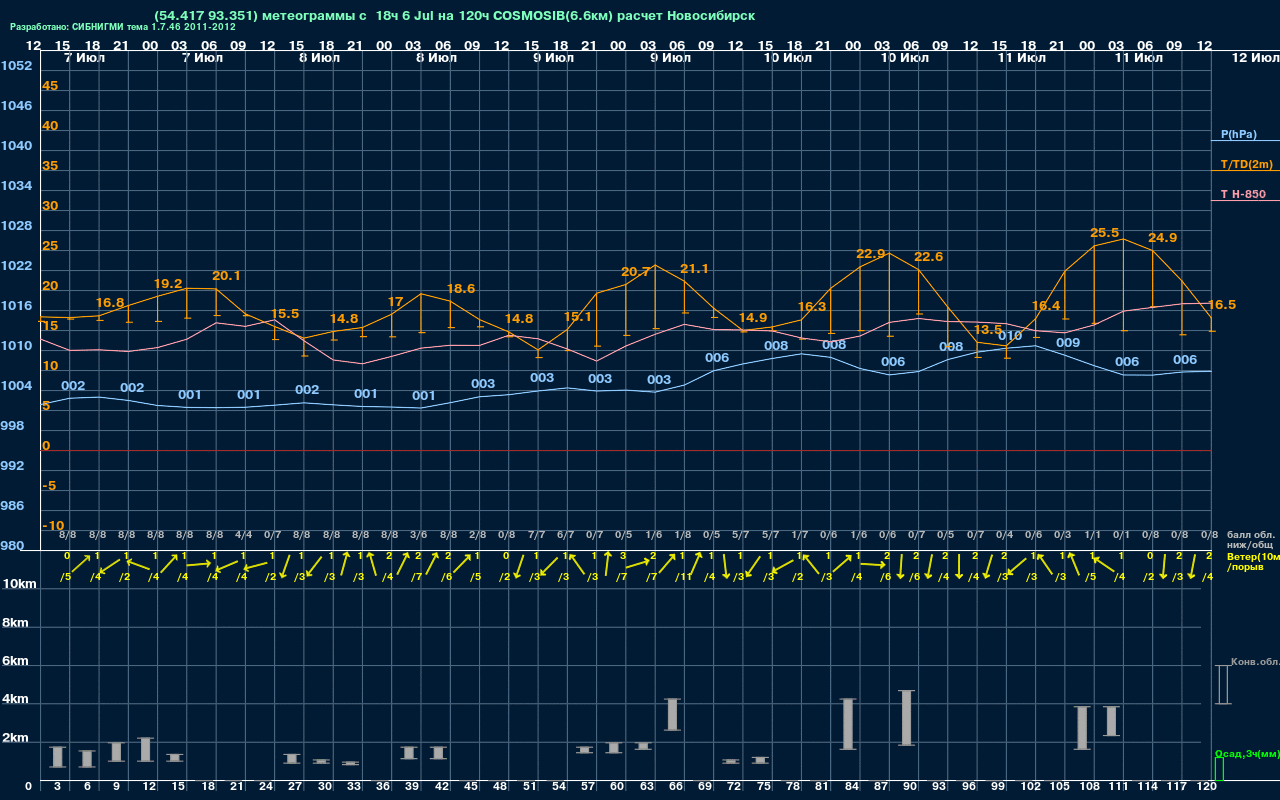The image size is (1280, 800).
Task: Click the 20.1 temperature value
Action: [227, 276]
